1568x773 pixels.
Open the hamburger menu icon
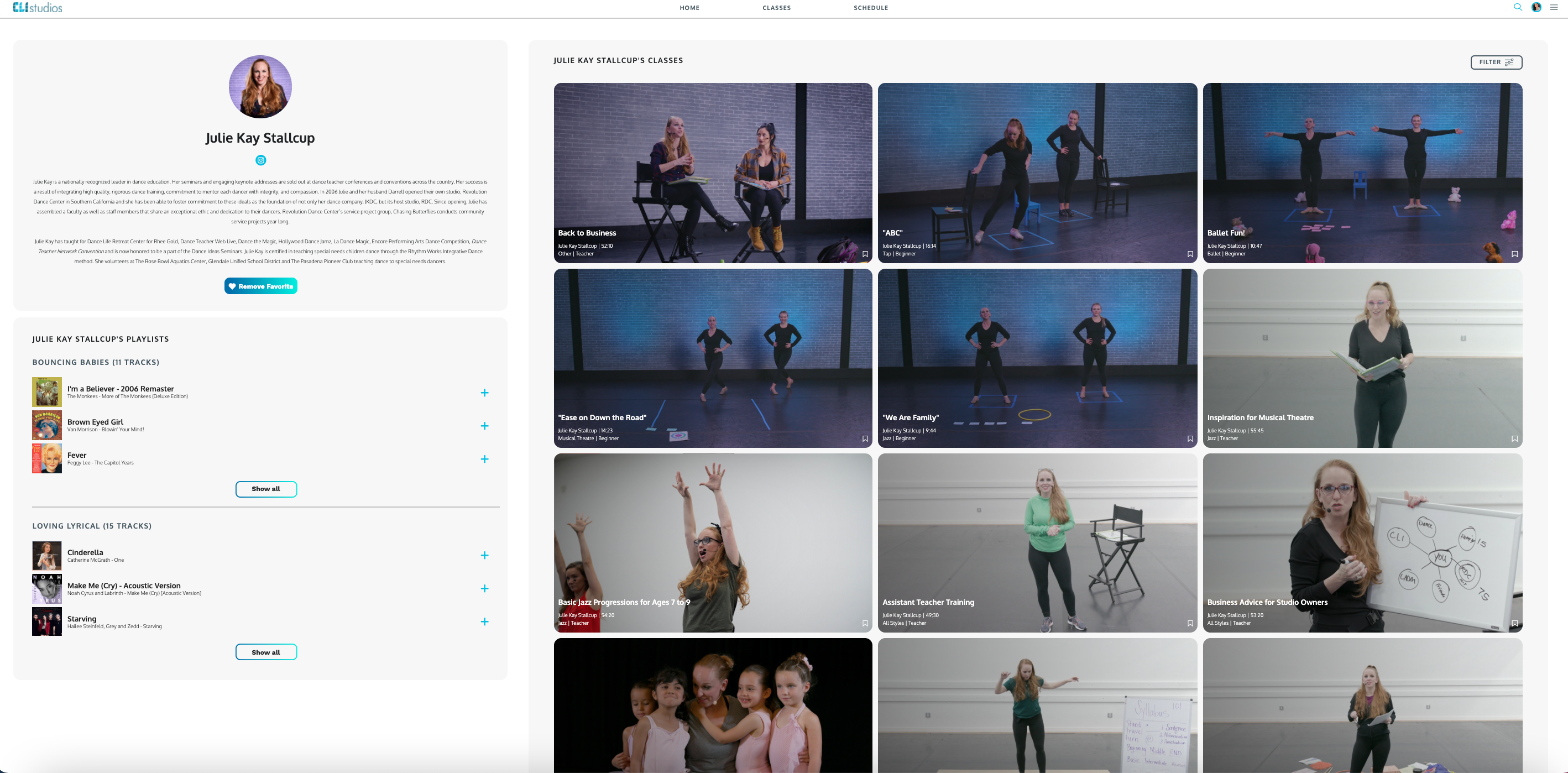1554,7
